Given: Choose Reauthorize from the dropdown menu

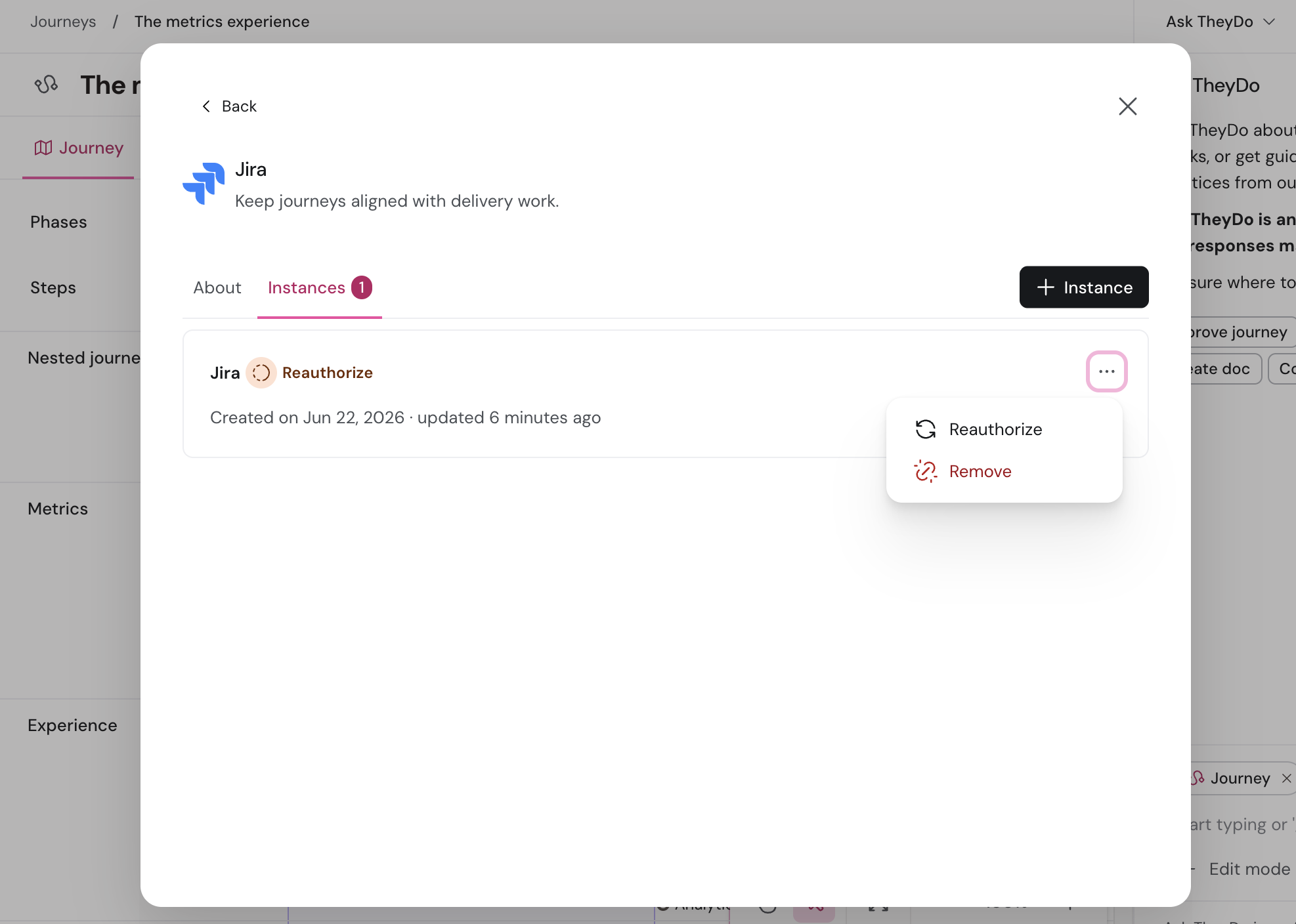Looking at the screenshot, I should tap(1004, 429).
